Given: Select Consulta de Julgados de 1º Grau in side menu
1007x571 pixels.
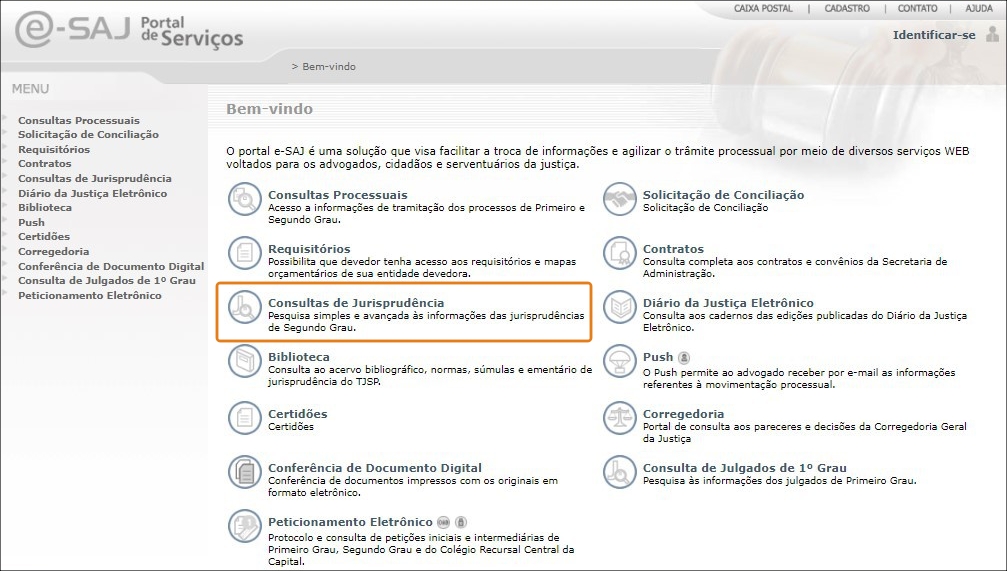Looking at the screenshot, I should (x=107, y=280).
